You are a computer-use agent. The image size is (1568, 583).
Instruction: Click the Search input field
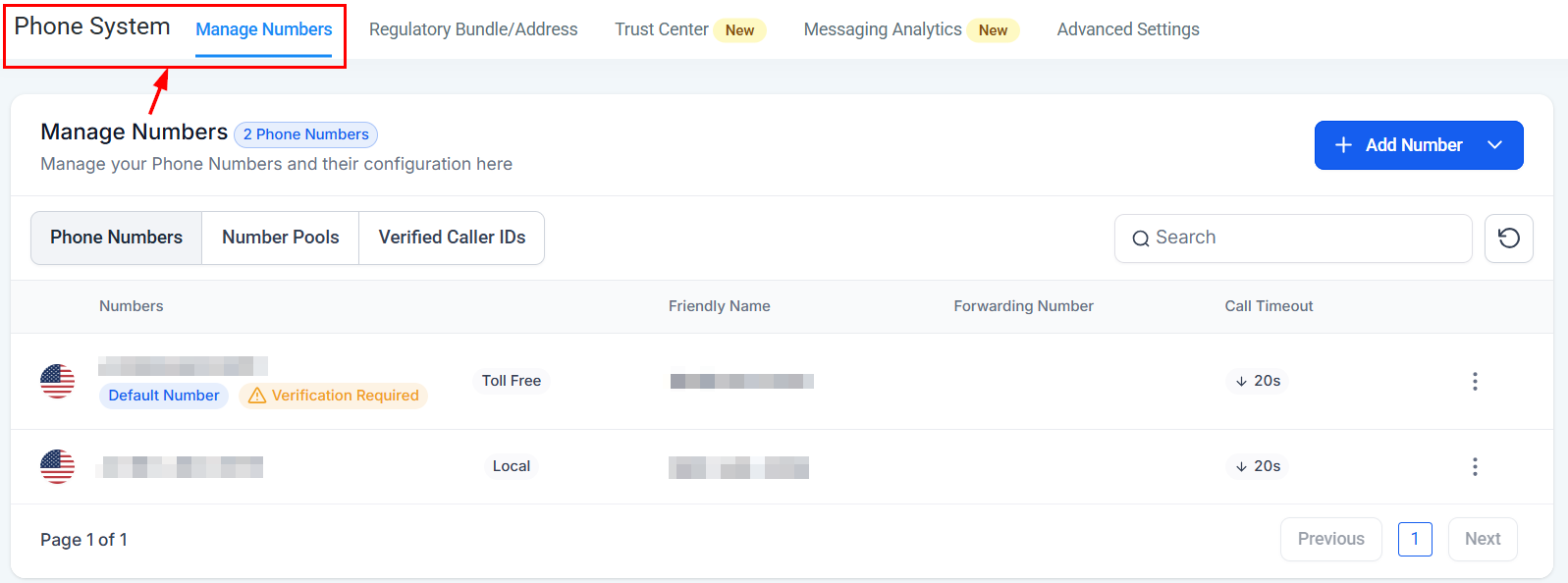1293,238
